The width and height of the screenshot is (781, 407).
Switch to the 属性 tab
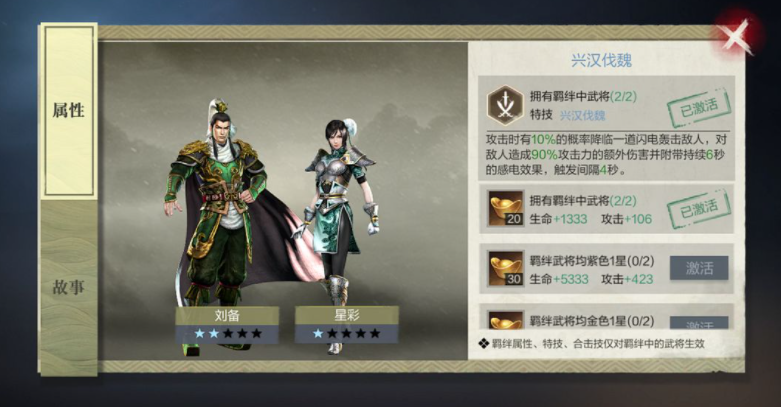69,110
